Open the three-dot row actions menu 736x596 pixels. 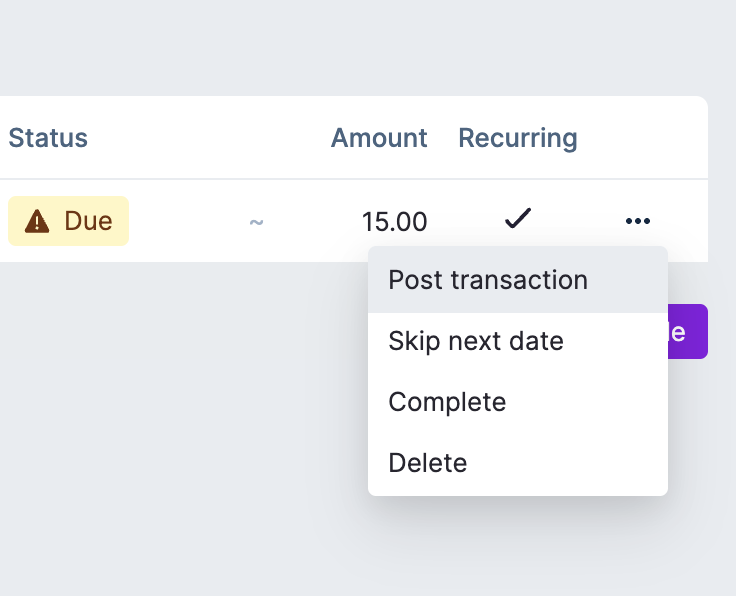[637, 221]
